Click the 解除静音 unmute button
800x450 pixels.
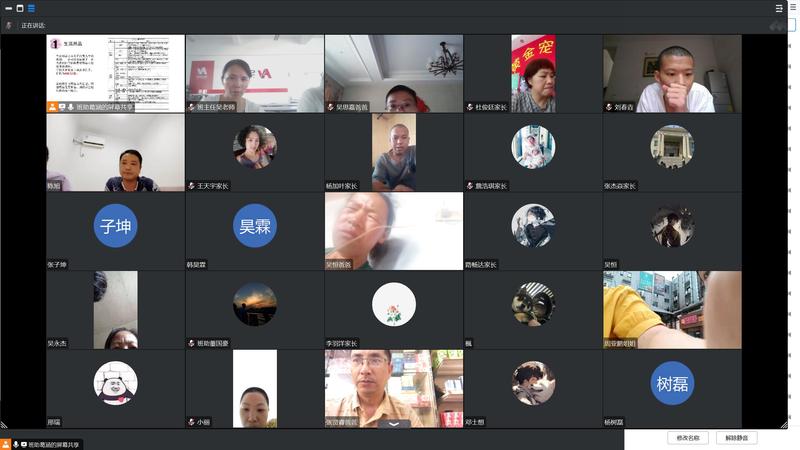(736, 438)
